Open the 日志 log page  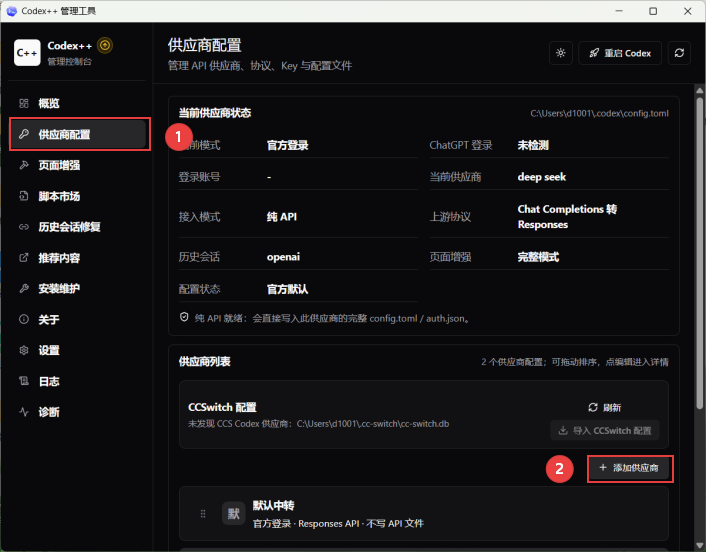[78, 382]
